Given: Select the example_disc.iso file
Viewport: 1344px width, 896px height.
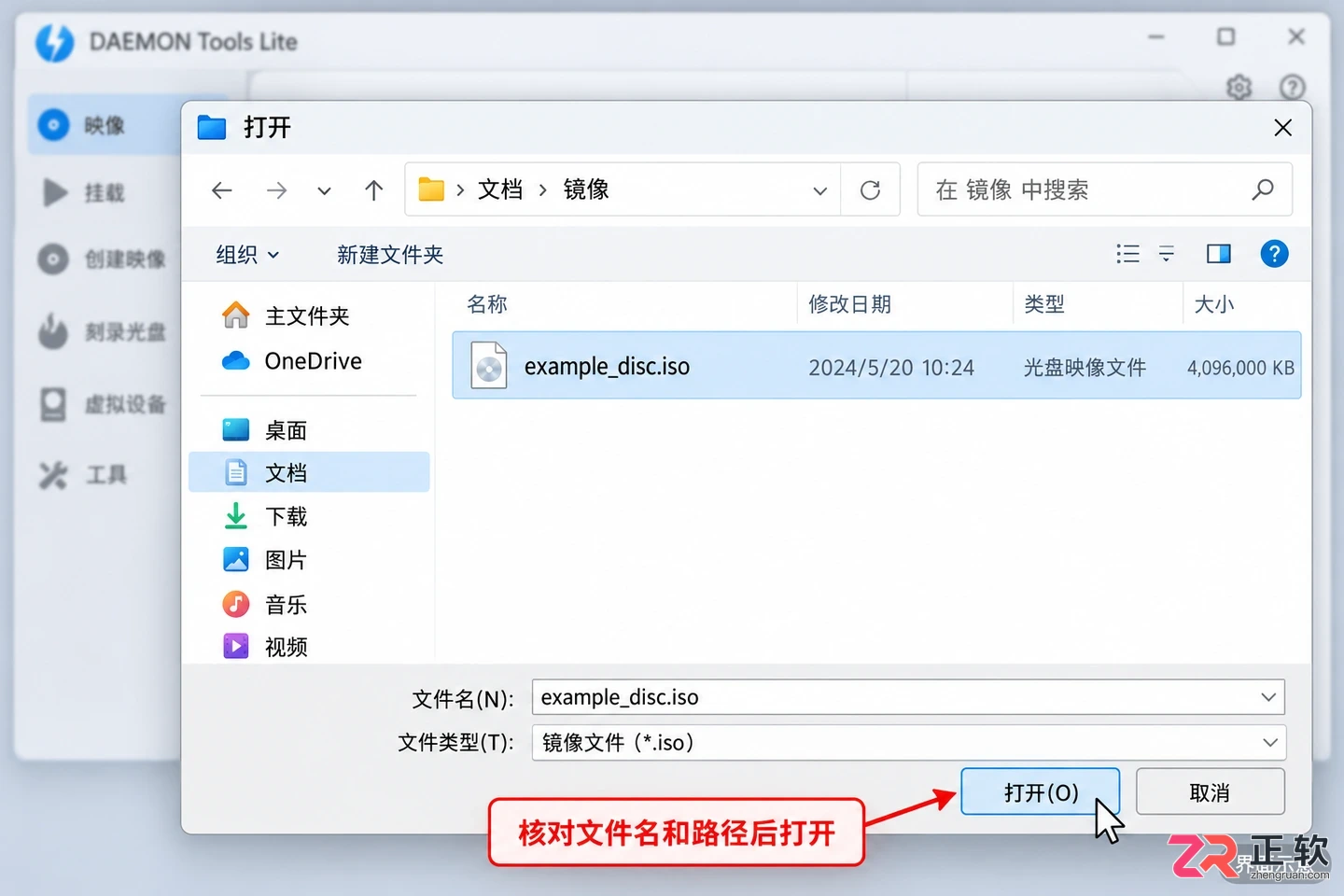Looking at the screenshot, I should [x=876, y=366].
